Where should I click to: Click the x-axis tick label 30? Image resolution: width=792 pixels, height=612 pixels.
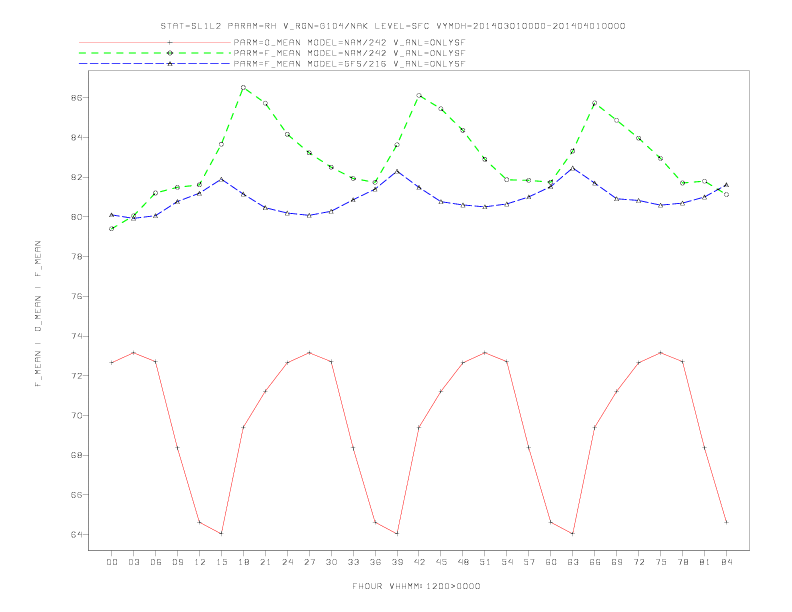point(331,562)
